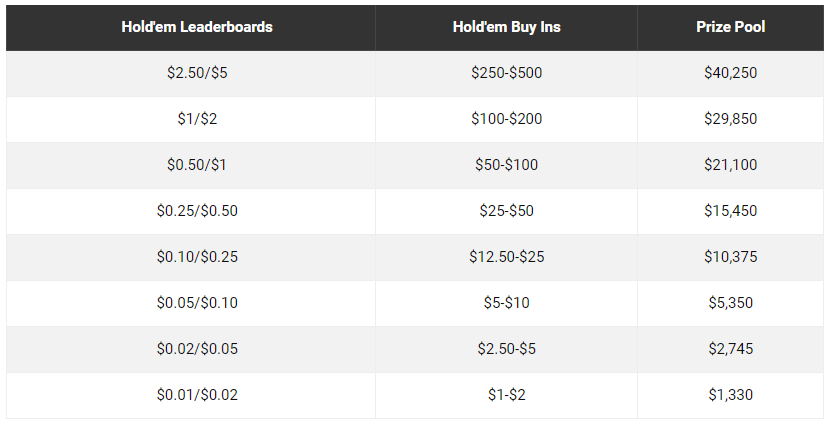The width and height of the screenshot is (830, 431).
Task: Select the $0.50/$1 leaderboard cell
Action: coord(197,165)
